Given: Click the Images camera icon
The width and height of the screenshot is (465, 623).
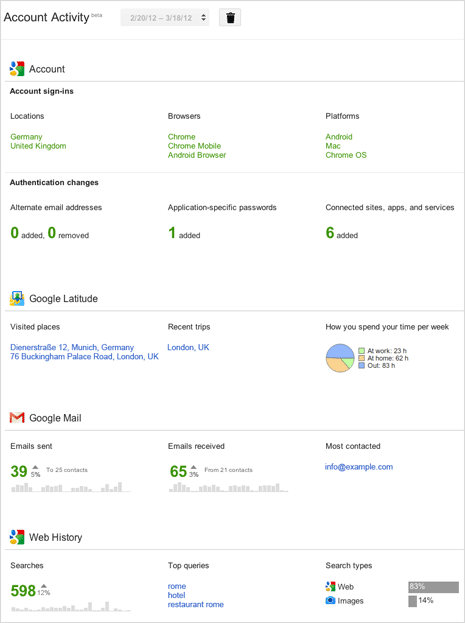Looking at the screenshot, I should click(330, 600).
